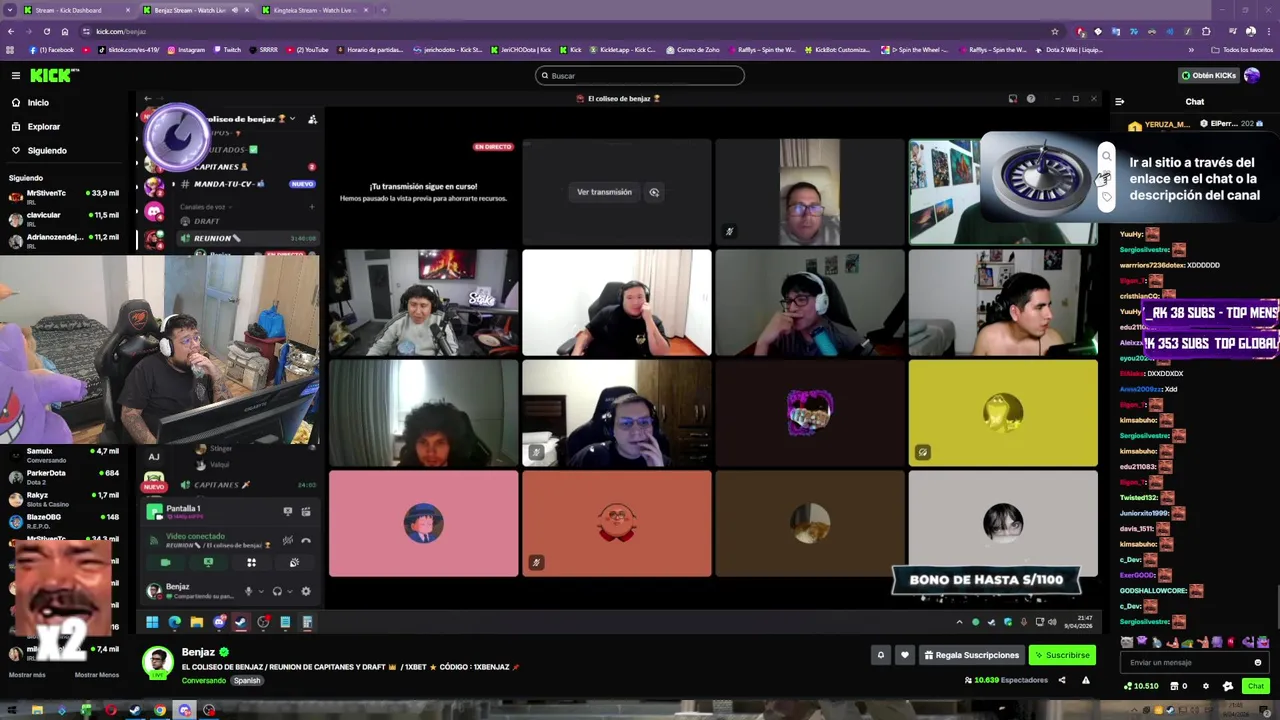Click the Obtén KICKs button
The height and width of the screenshot is (720, 1280).
pyautogui.click(x=1208, y=75)
